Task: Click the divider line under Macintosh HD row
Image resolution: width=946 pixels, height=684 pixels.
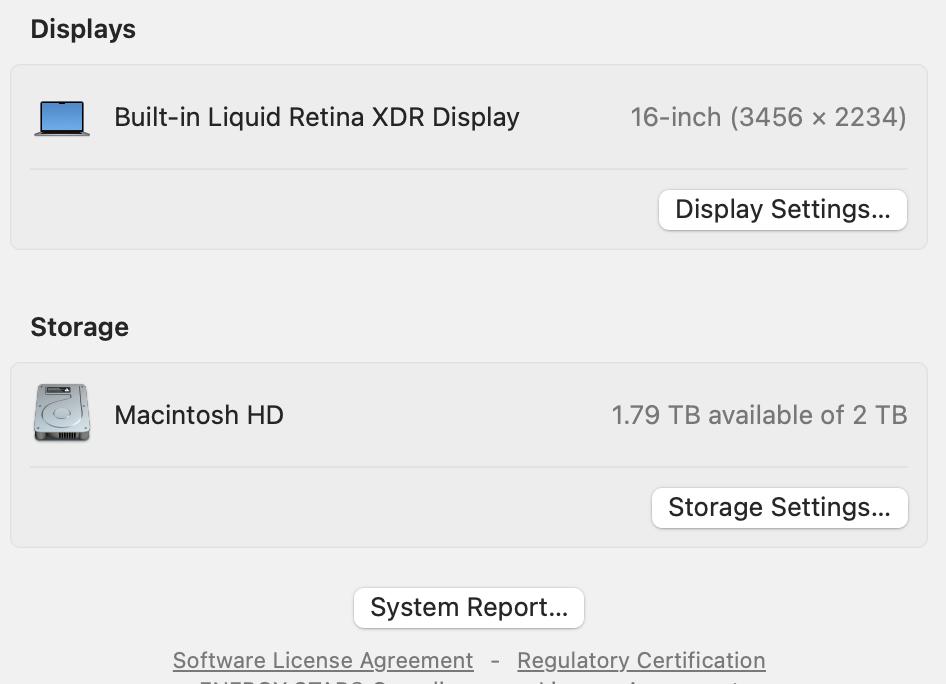Action: (468, 467)
